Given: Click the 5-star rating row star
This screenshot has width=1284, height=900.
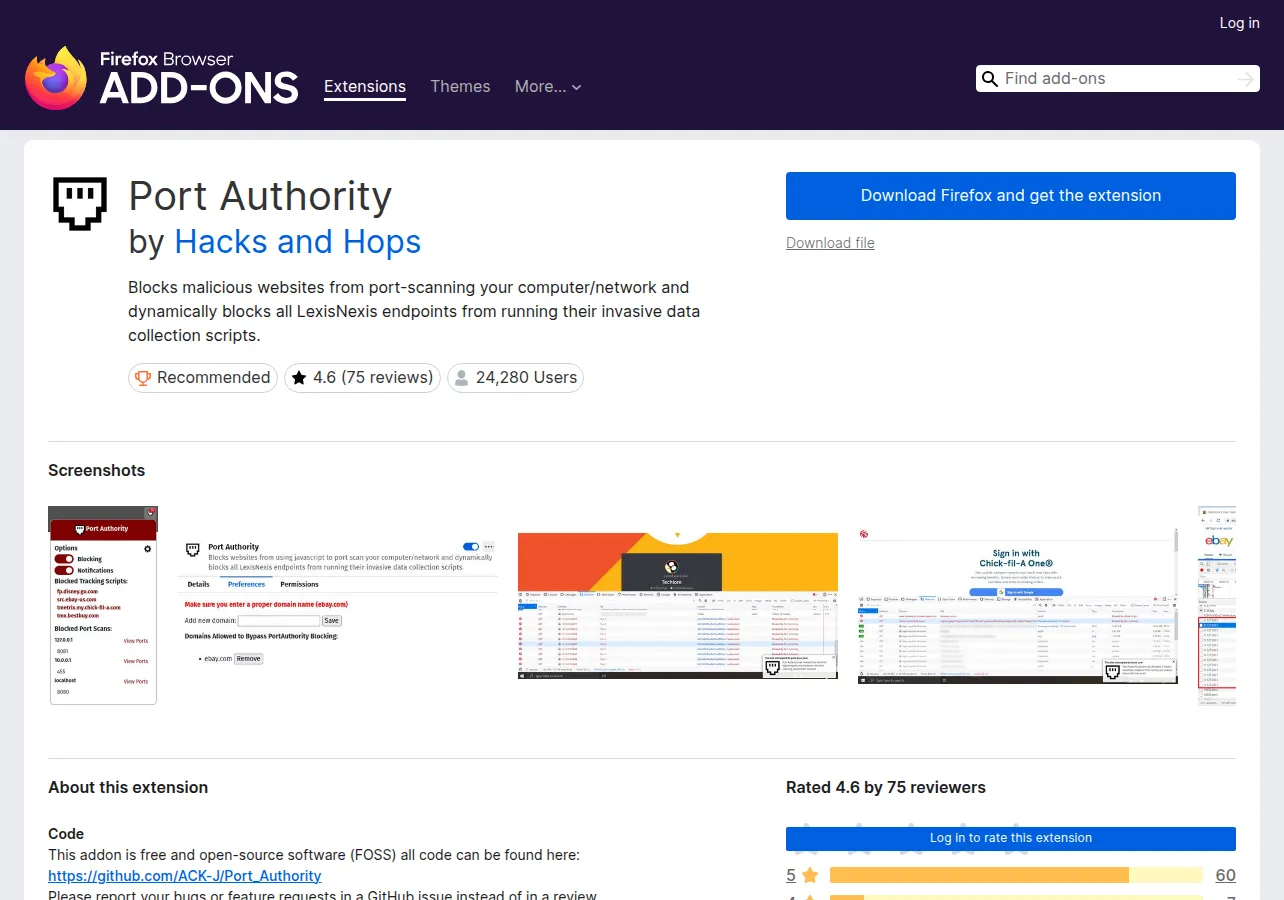Looking at the screenshot, I should [x=810, y=876].
